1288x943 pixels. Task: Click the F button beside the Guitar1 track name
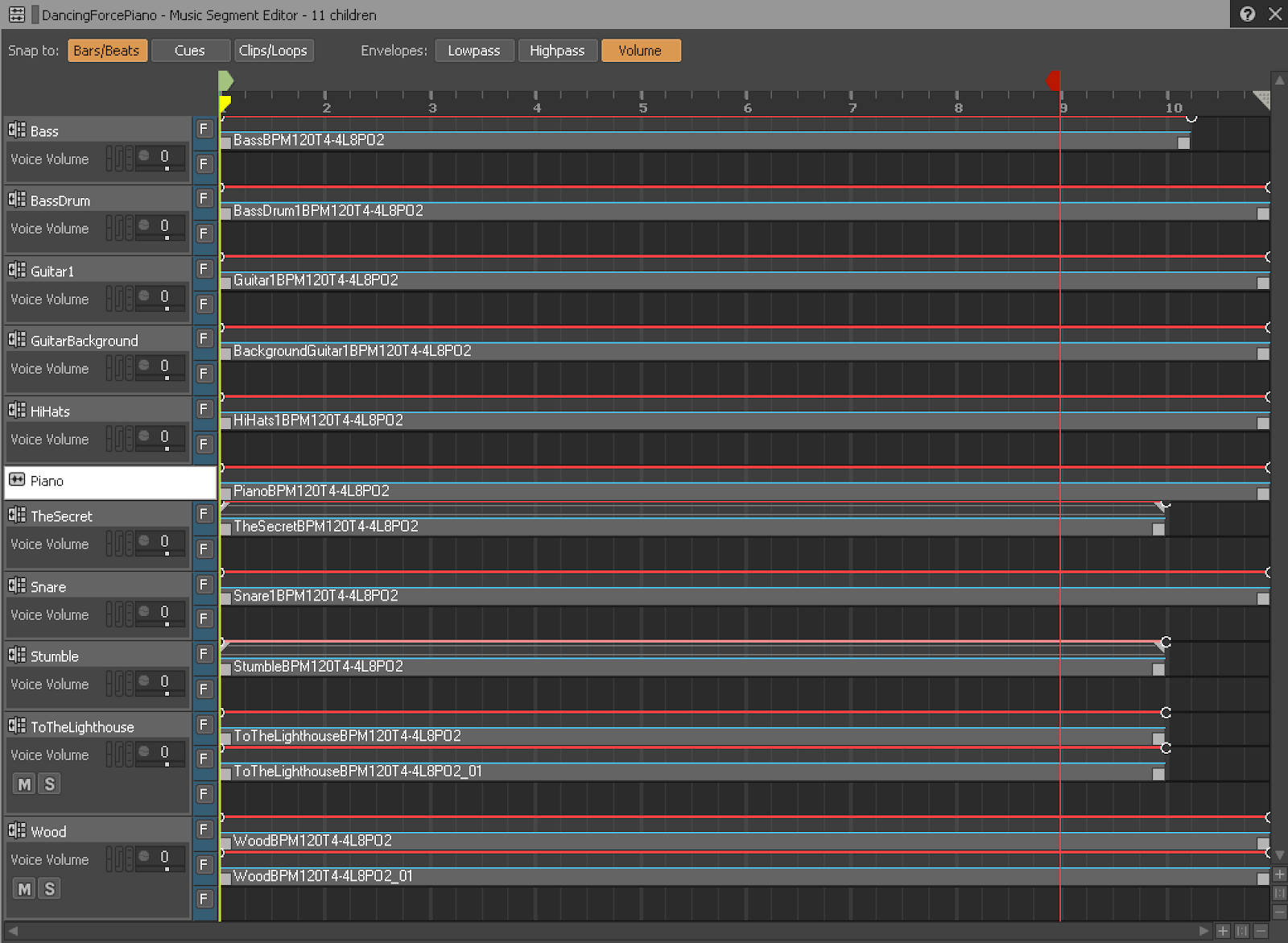coord(204,269)
